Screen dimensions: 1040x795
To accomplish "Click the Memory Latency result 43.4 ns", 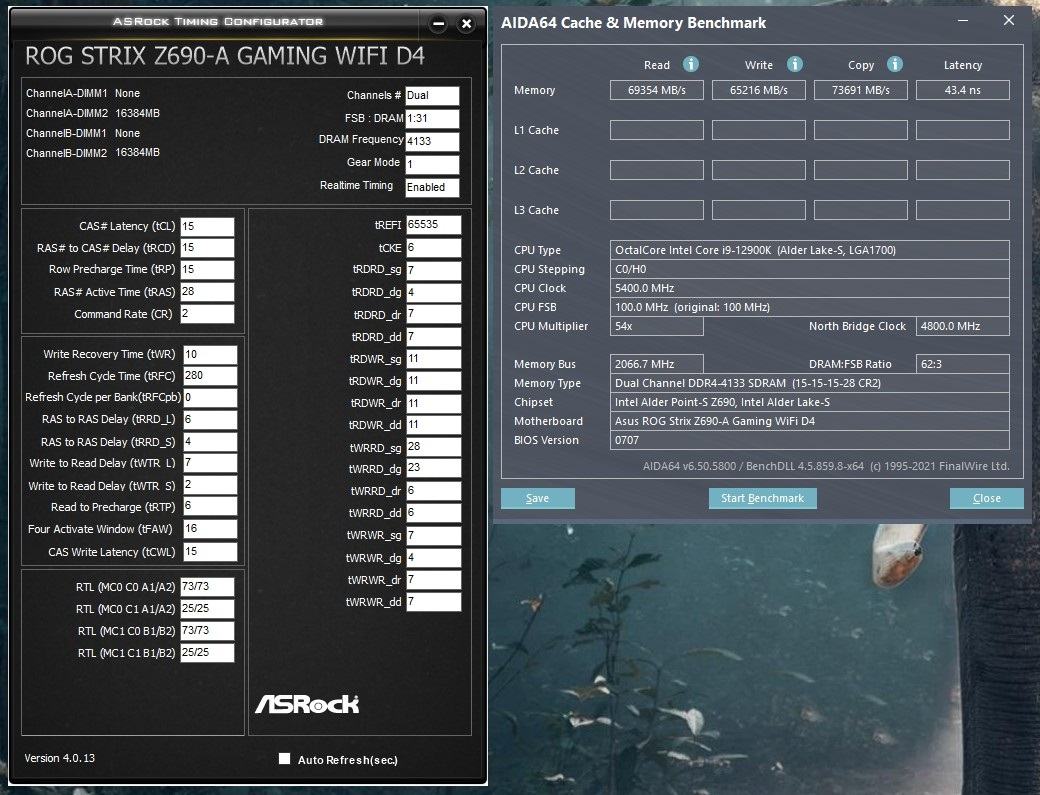I will (x=963, y=90).
